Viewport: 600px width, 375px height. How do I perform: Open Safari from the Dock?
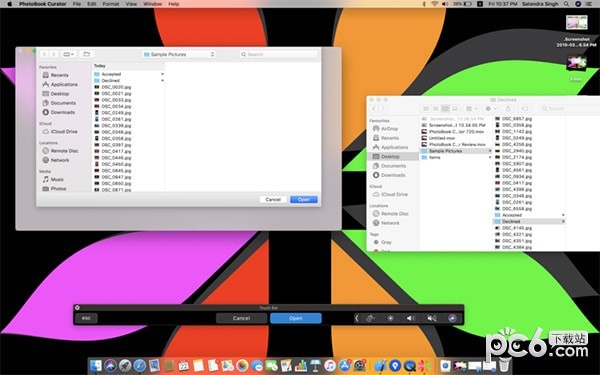[x=140, y=365]
